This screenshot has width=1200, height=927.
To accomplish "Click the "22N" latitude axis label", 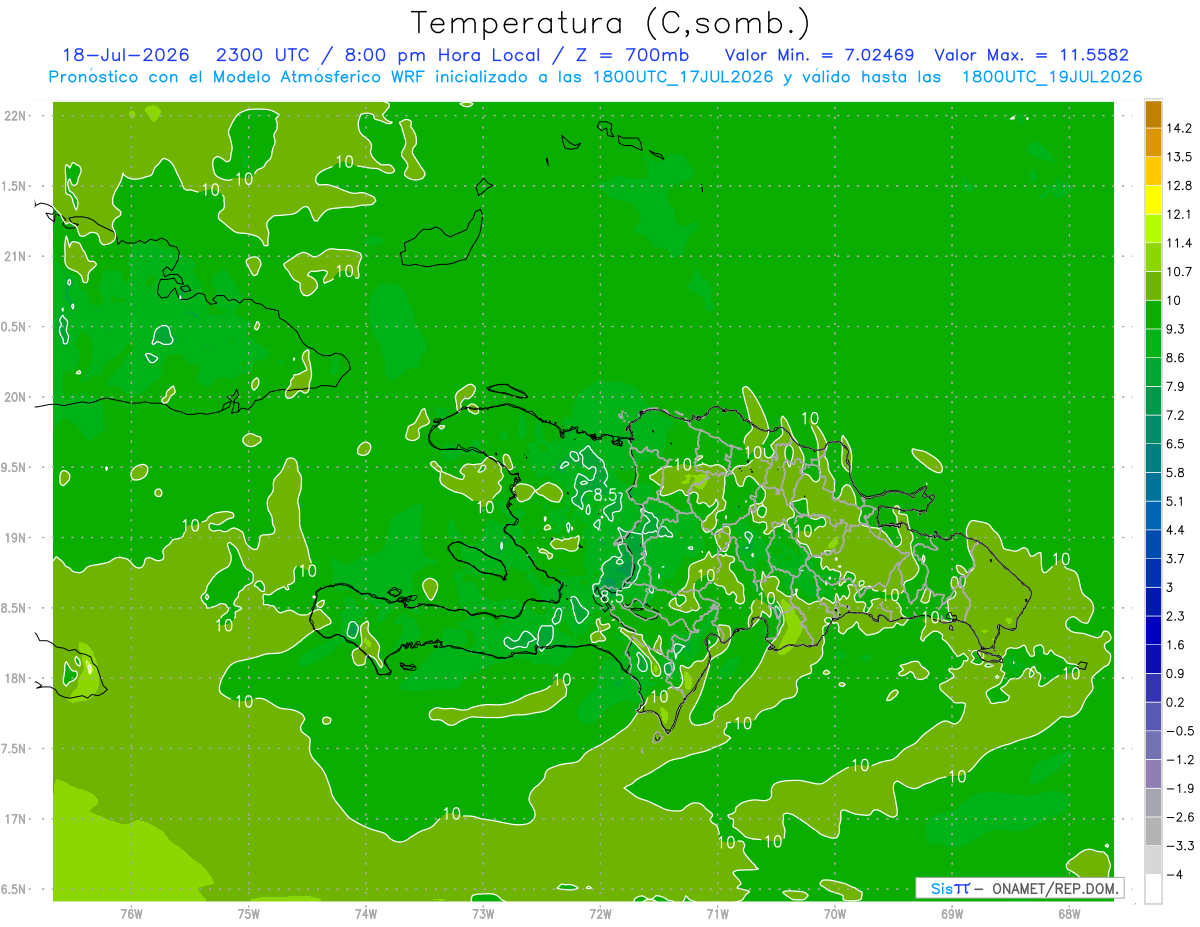I will click(x=17, y=115).
